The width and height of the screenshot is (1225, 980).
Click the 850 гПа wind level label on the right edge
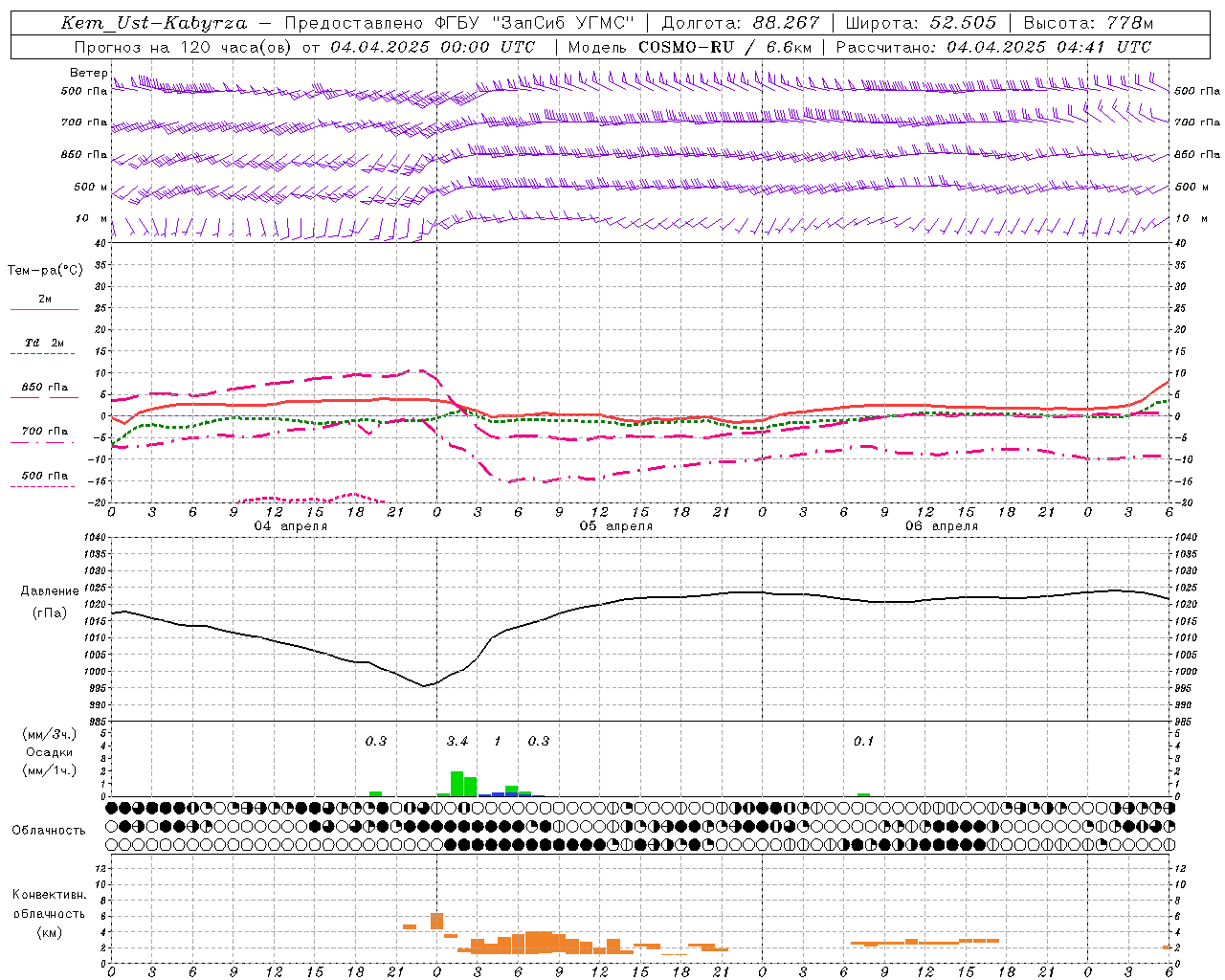(x=1197, y=154)
